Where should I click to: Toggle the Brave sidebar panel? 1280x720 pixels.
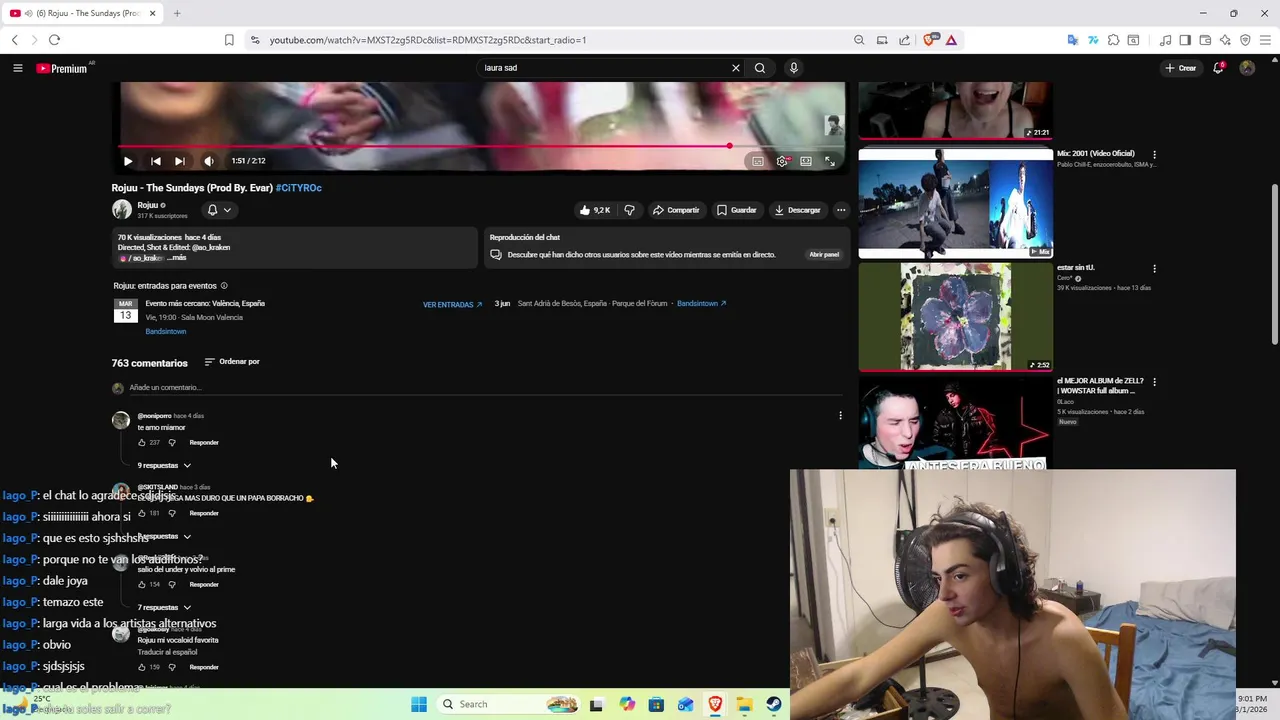pos(1185,40)
